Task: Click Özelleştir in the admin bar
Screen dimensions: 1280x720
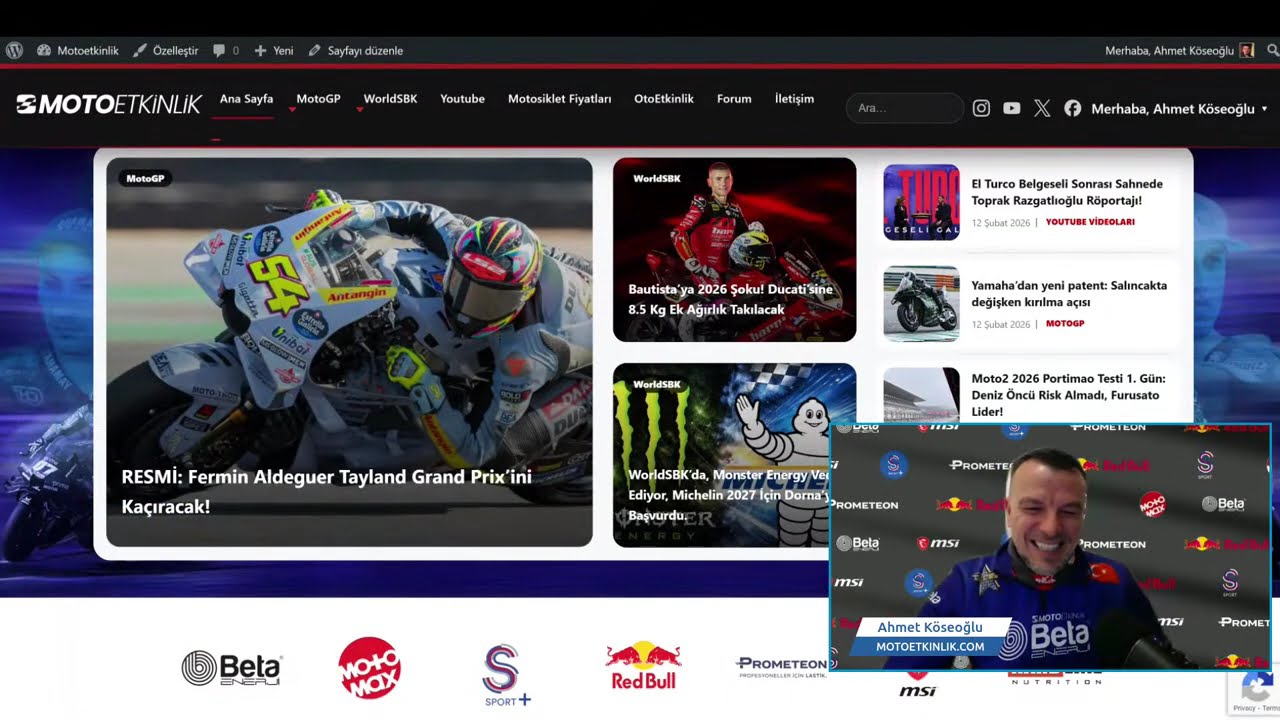Action: point(166,50)
